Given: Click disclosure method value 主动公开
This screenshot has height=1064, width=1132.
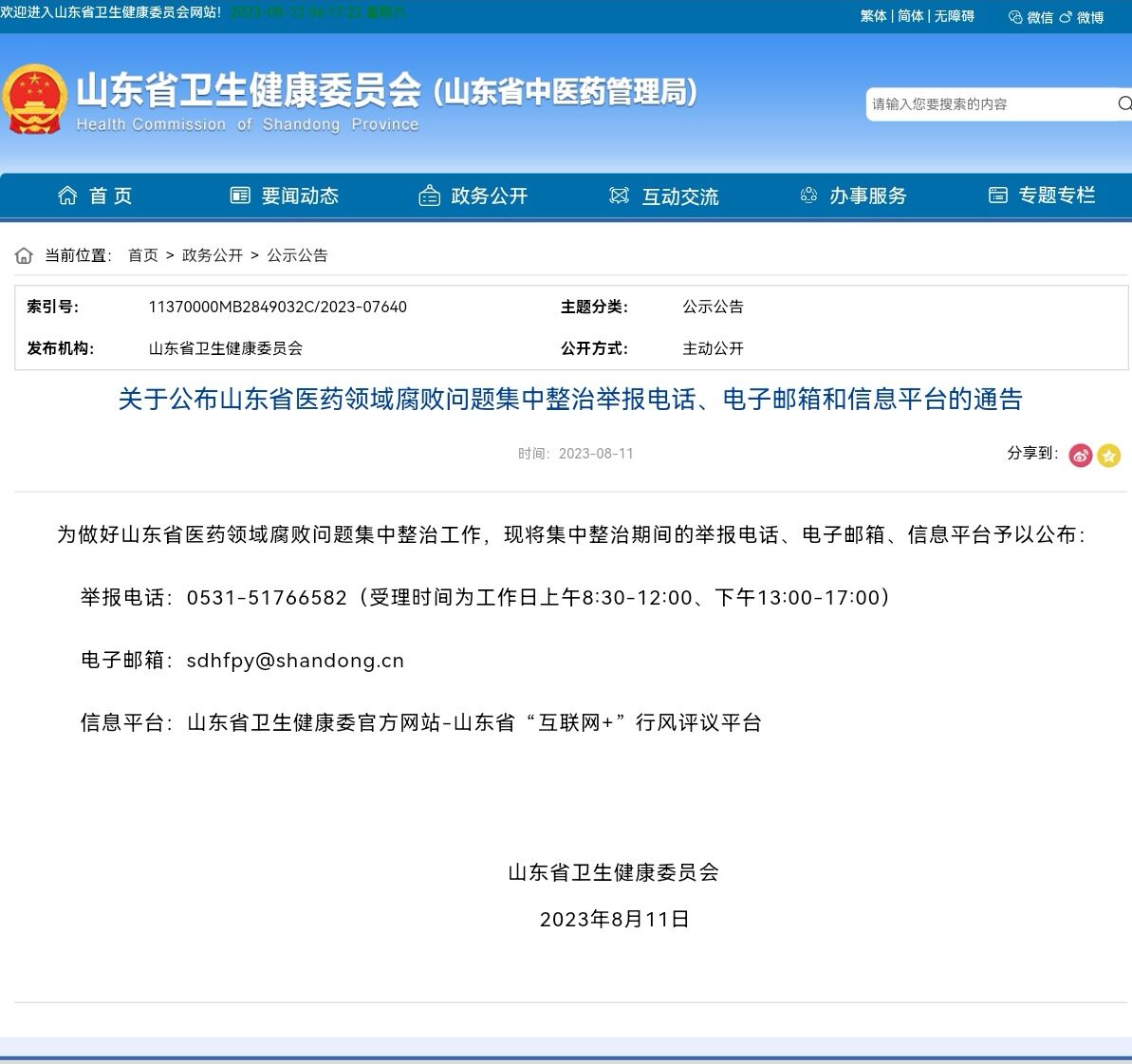Looking at the screenshot, I should [x=714, y=348].
